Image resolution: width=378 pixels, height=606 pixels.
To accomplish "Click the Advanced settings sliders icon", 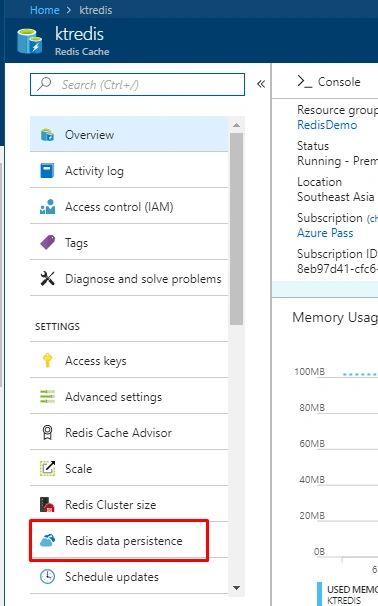I will click(48, 397).
